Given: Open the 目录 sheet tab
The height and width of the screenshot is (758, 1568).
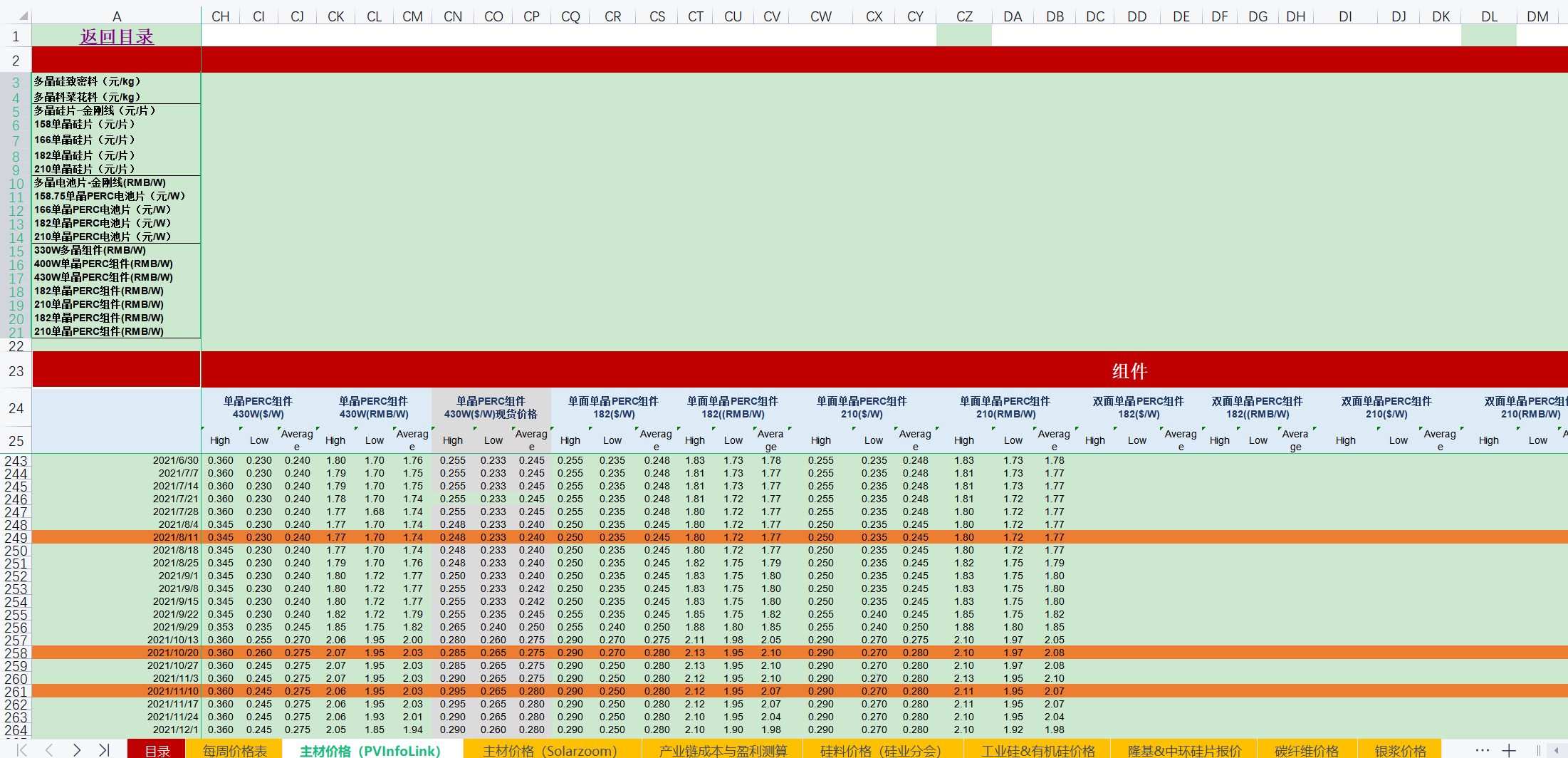Looking at the screenshot, I should click(x=157, y=750).
